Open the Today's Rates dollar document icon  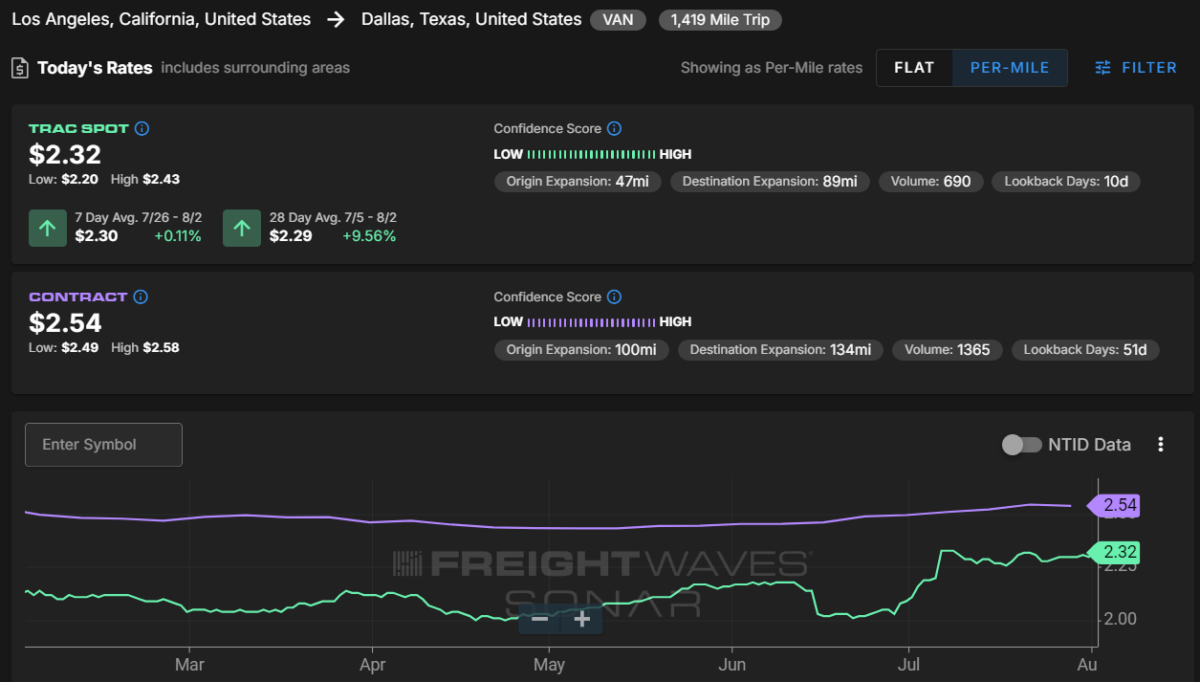point(20,68)
